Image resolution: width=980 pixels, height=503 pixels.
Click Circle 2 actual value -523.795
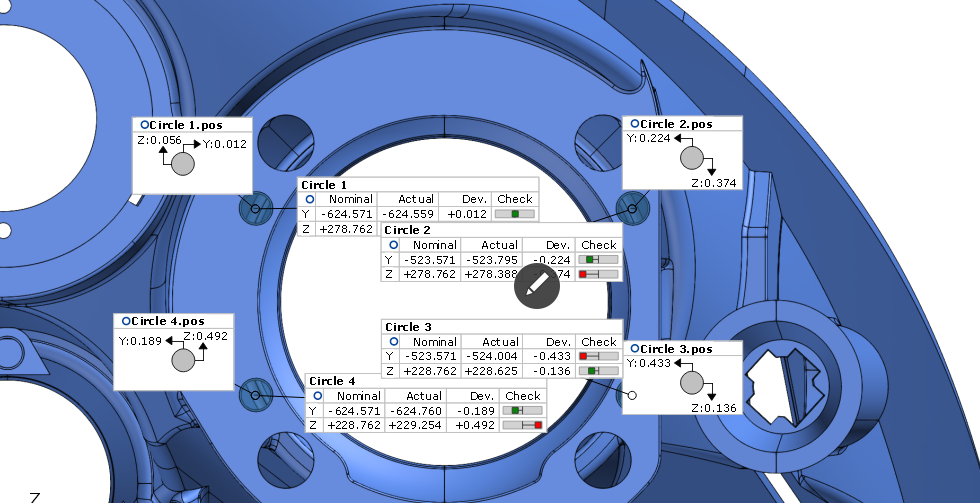pos(492,260)
